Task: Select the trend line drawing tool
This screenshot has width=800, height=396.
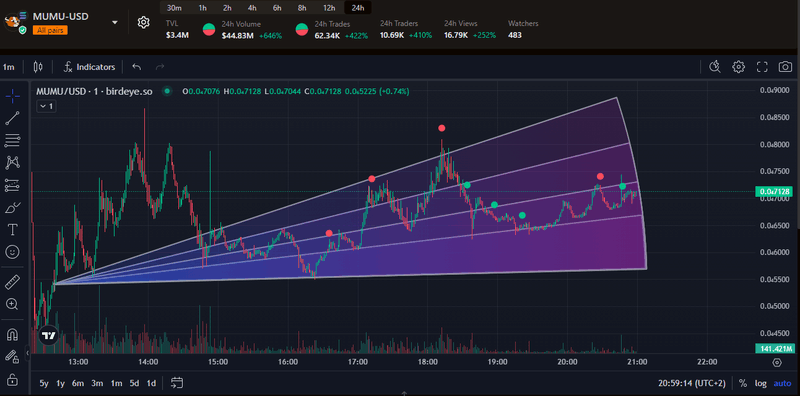Action: point(12,118)
